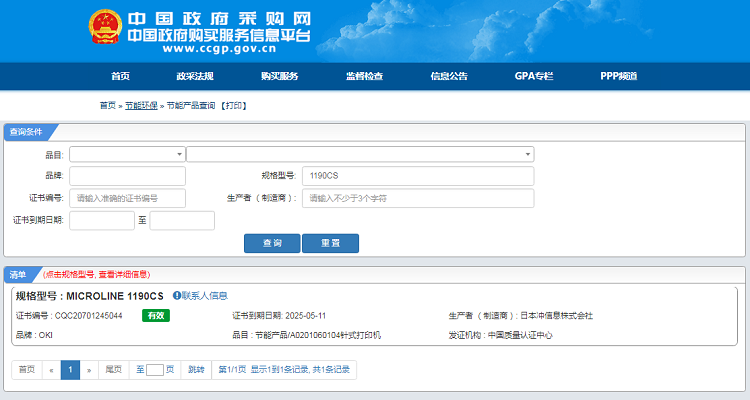Click the green 有效 status badge
This screenshot has width=750, height=400.
pyautogui.click(x=156, y=315)
